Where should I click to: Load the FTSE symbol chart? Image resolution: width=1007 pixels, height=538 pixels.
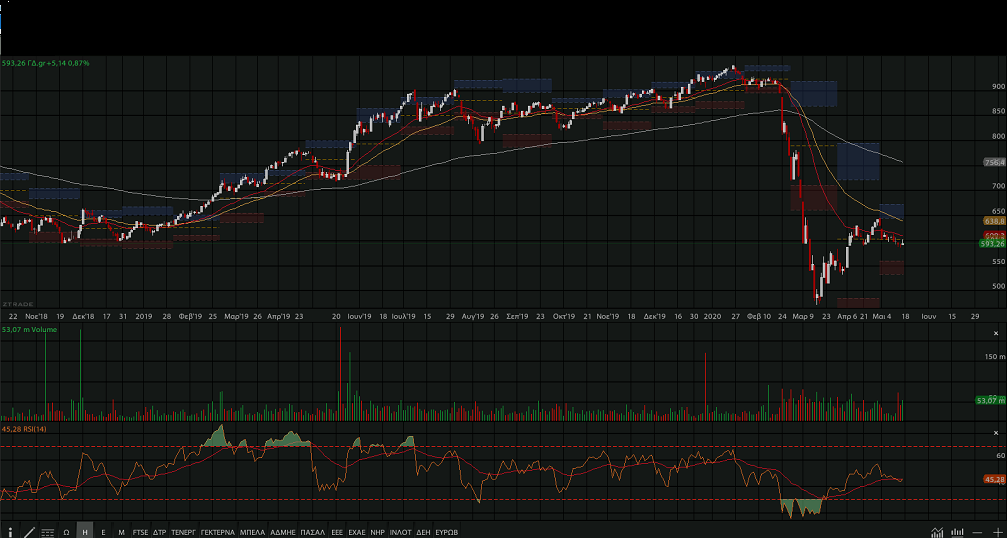pyautogui.click(x=140, y=532)
